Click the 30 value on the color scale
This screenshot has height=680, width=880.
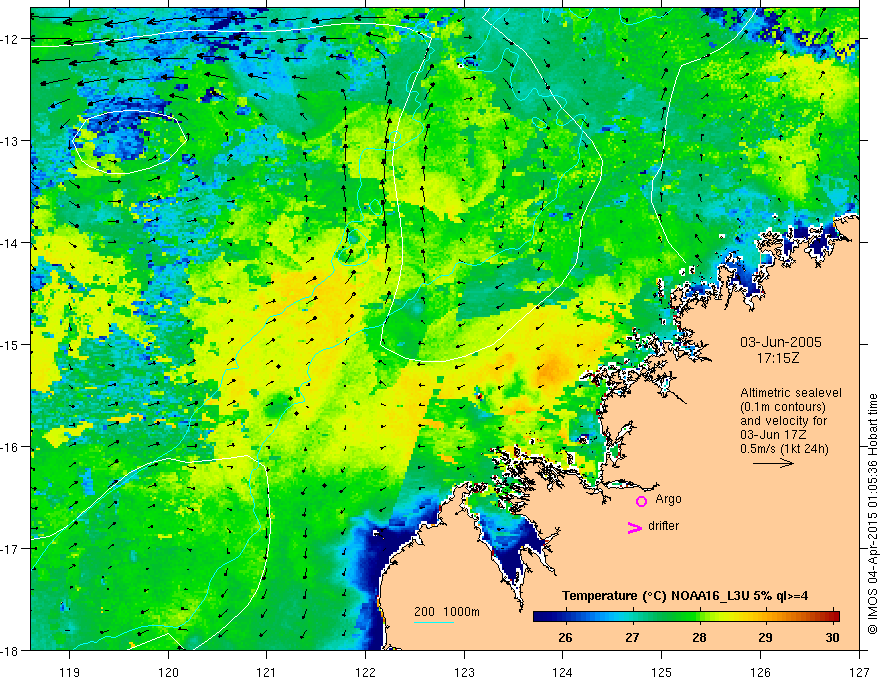[832, 637]
